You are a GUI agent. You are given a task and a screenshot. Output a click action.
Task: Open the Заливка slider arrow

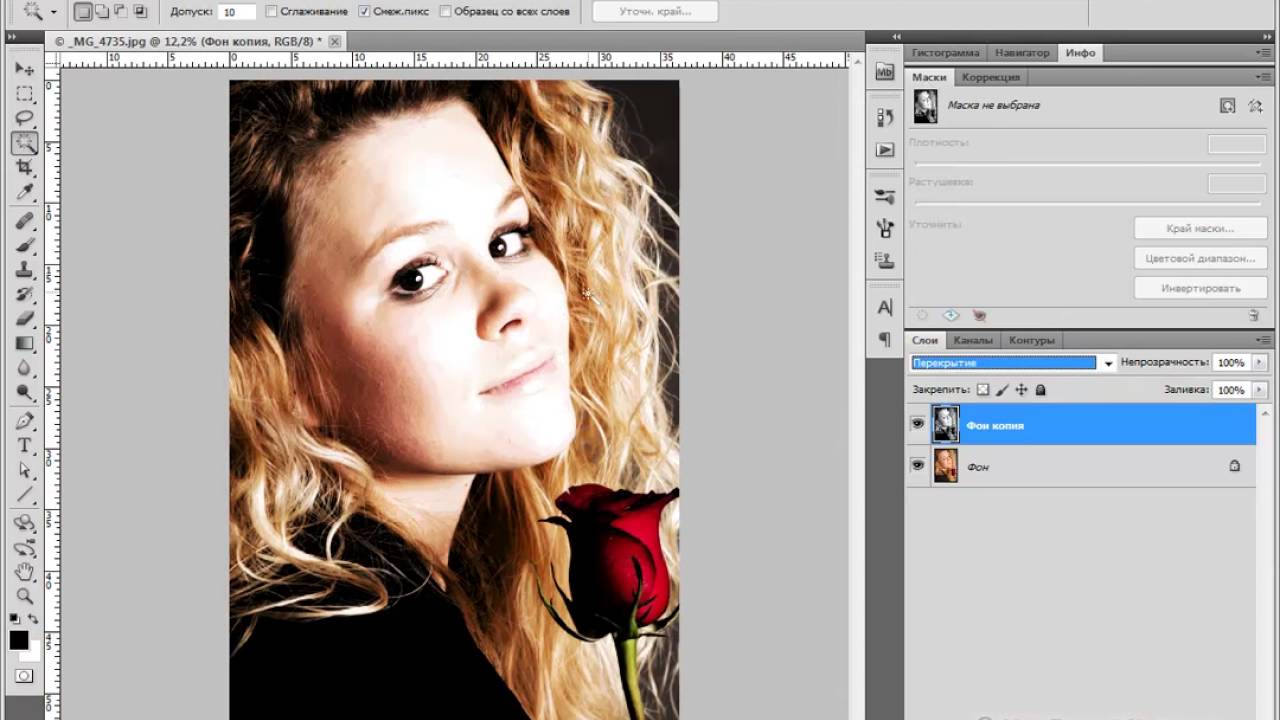1260,390
